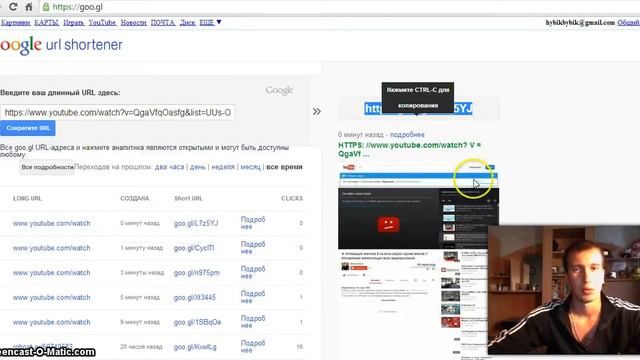Filter clicks by все время
This screenshot has width=640, height=360.
284,167
